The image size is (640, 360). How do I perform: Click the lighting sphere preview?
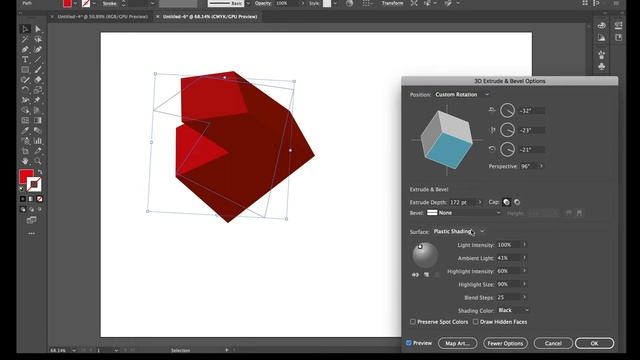click(x=425, y=255)
